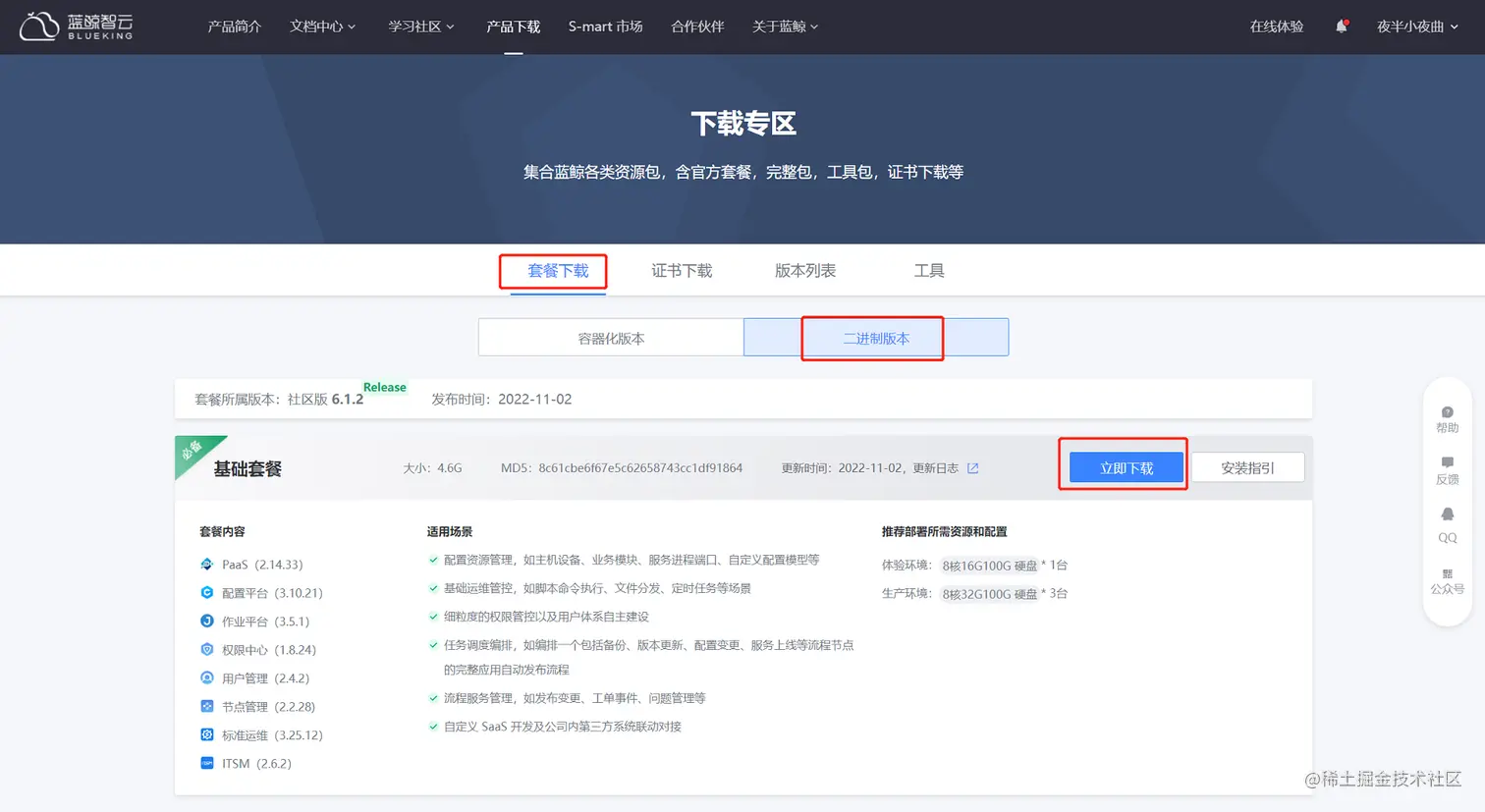1485x812 pixels.
Task: Click the 流程服务管理 scenario line
Action: click(575, 698)
